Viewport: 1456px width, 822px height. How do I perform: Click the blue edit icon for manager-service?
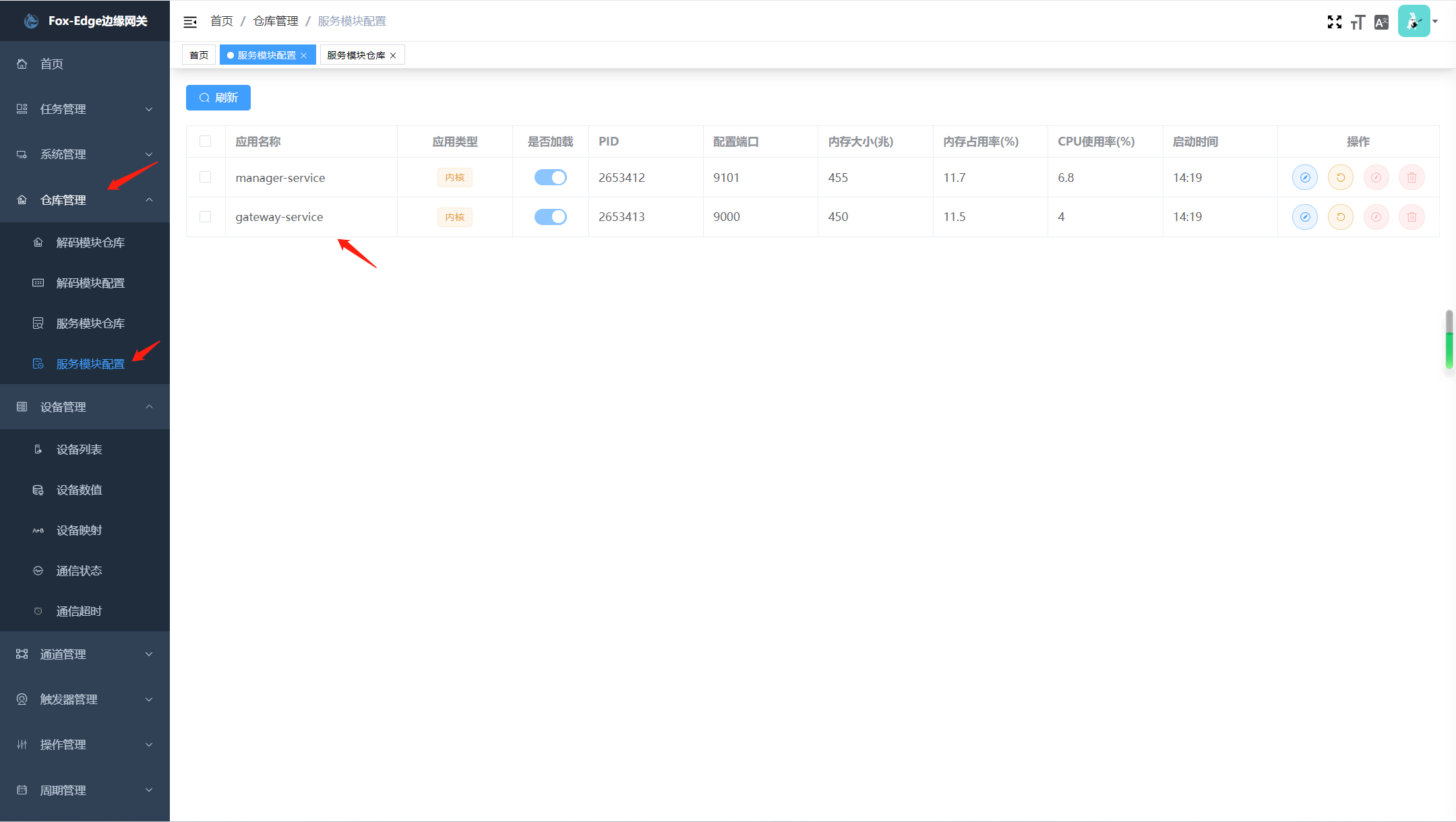[1305, 177]
